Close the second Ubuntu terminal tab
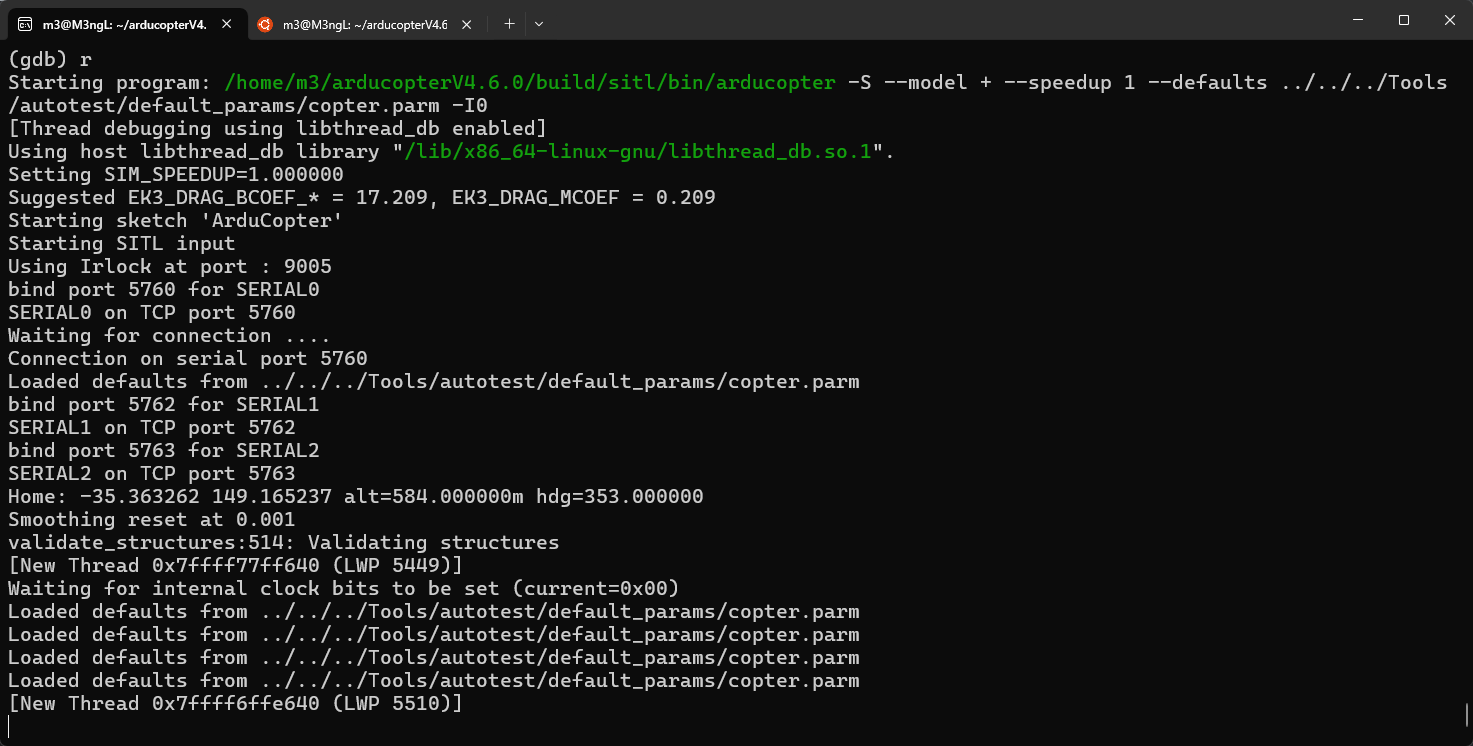Image resolution: width=1473 pixels, height=746 pixels. point(468,24)
